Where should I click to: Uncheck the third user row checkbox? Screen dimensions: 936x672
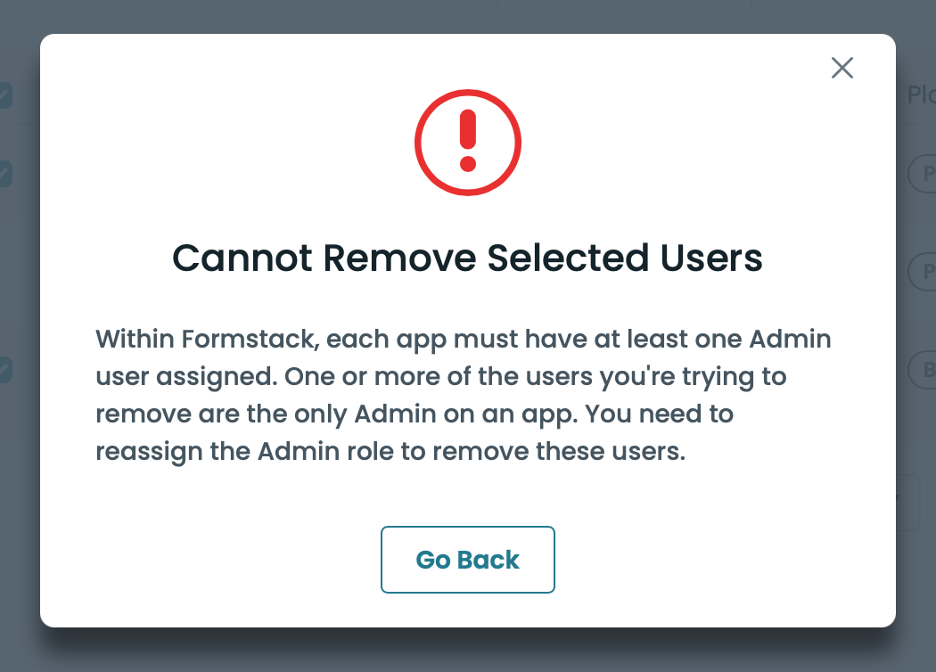pos(5,370)
